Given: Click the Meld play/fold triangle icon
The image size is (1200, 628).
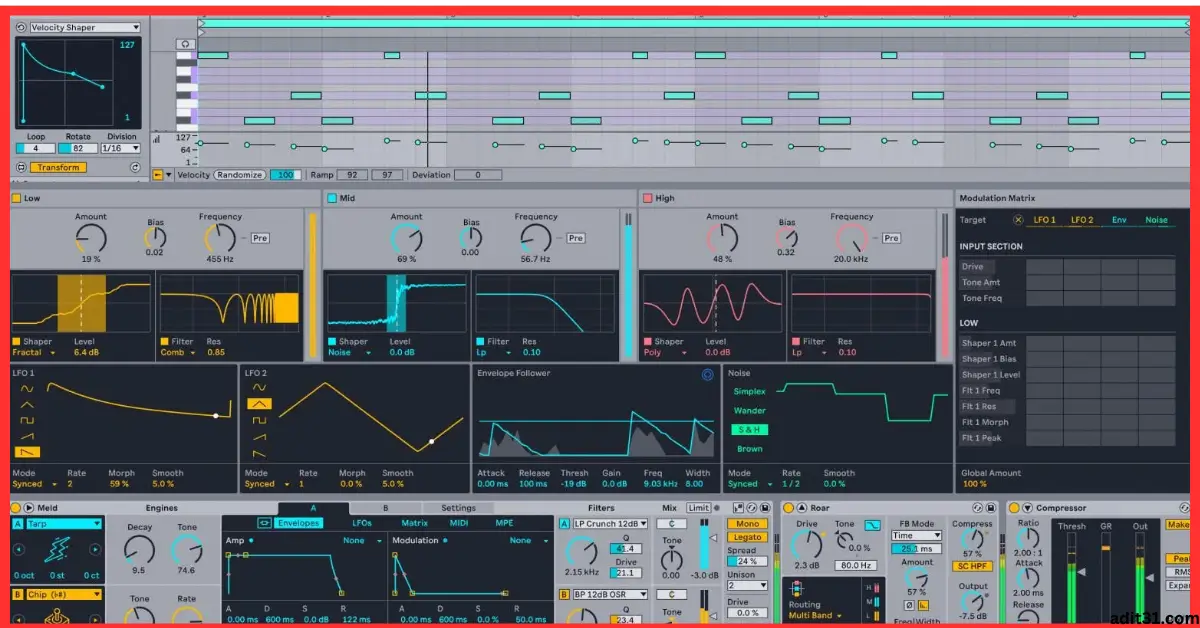Looking at the screenshot, I should (29, 508).
